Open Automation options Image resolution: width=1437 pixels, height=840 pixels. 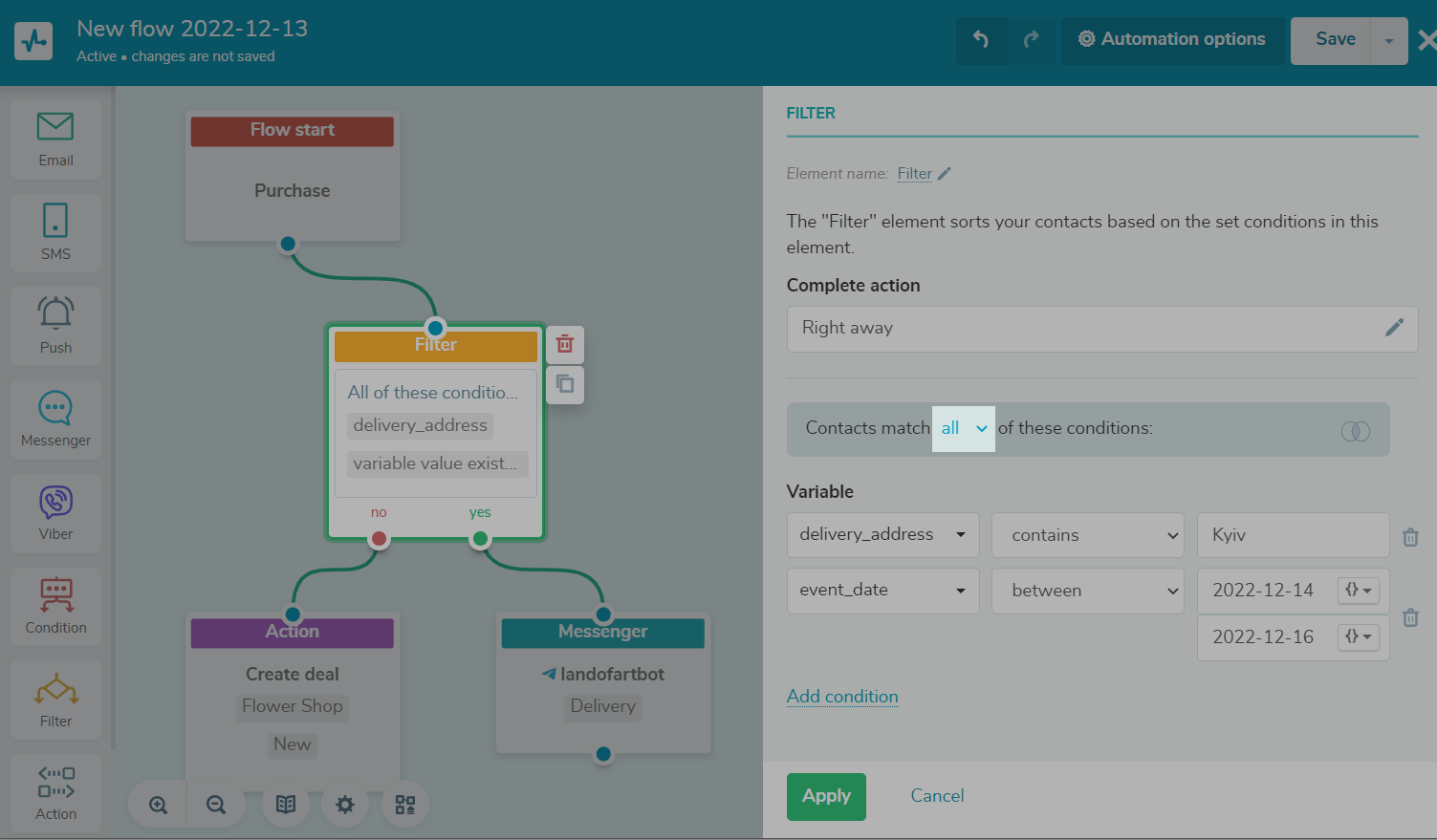coord(1172,40)
